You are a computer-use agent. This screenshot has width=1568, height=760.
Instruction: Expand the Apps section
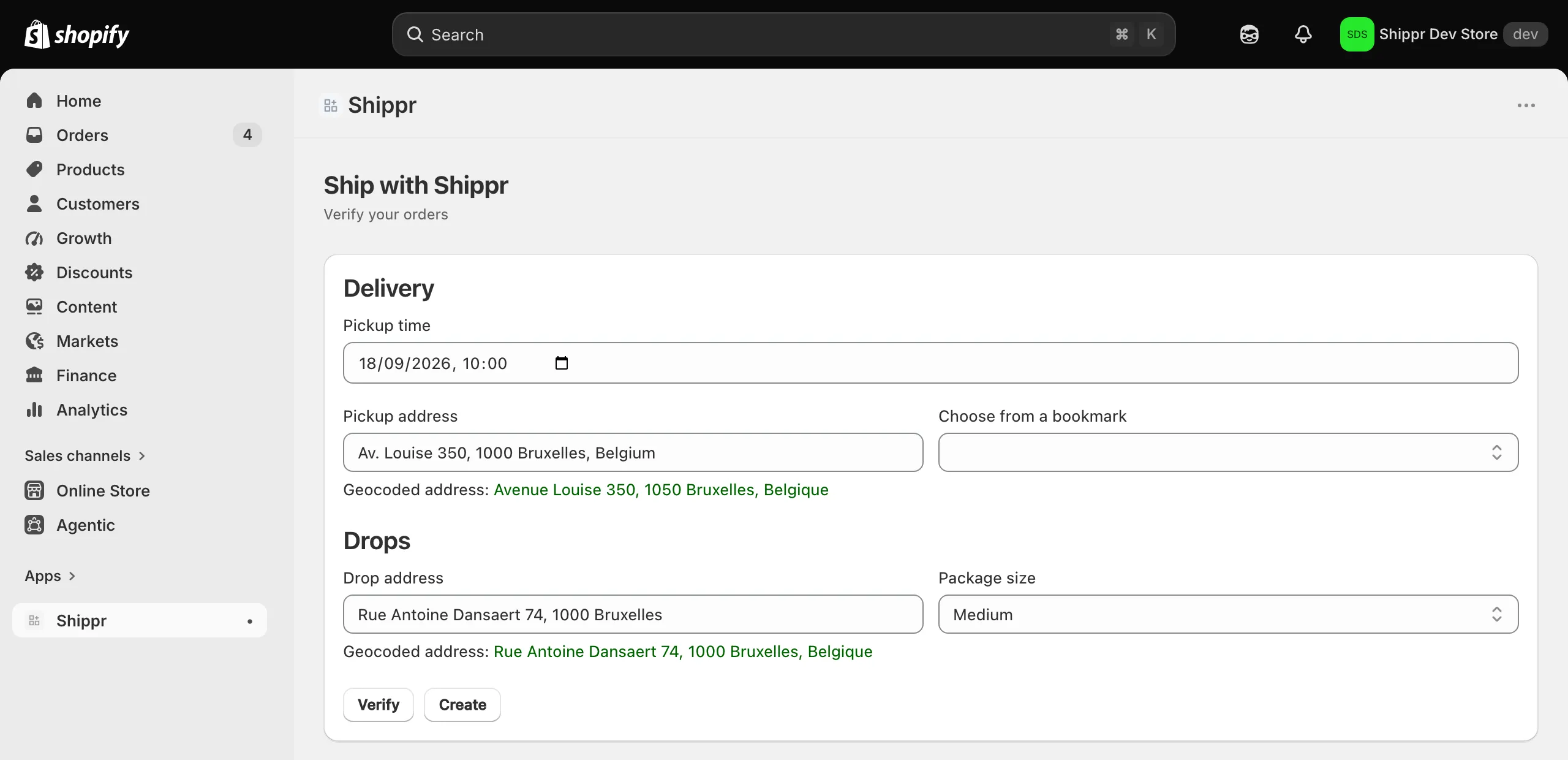(50, 576)
